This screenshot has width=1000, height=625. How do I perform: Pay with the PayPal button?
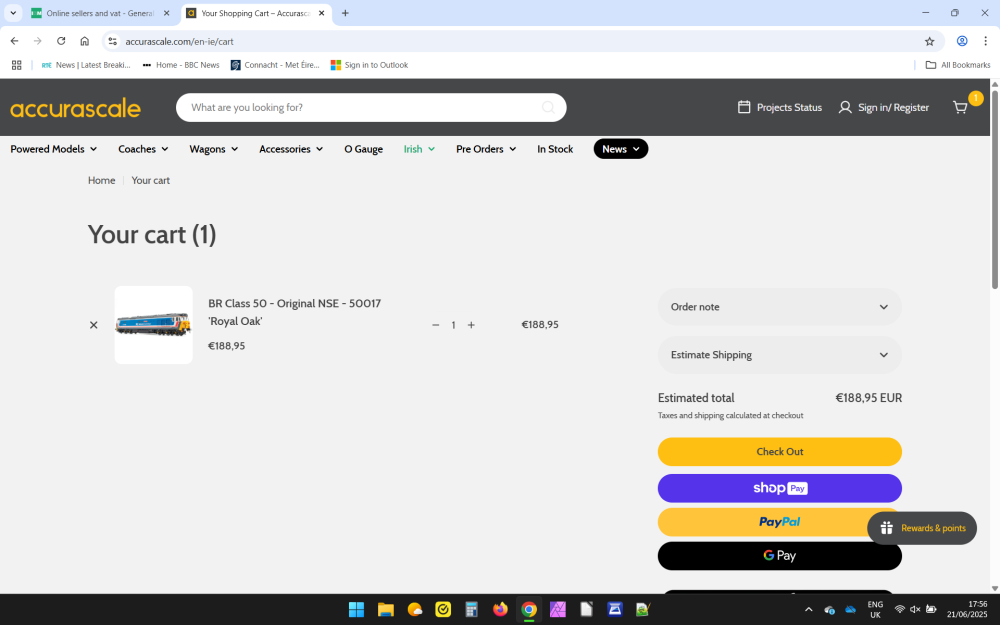(779, 522)
